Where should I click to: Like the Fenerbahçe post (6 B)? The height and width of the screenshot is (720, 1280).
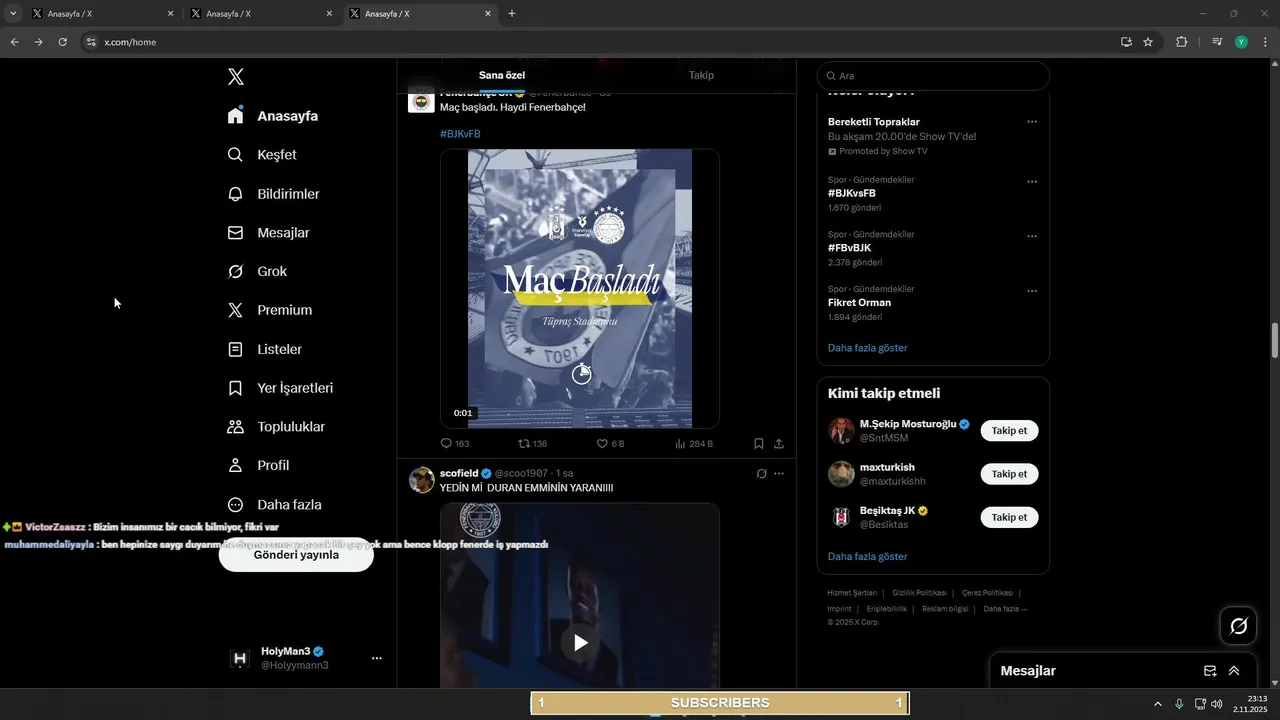611,443
